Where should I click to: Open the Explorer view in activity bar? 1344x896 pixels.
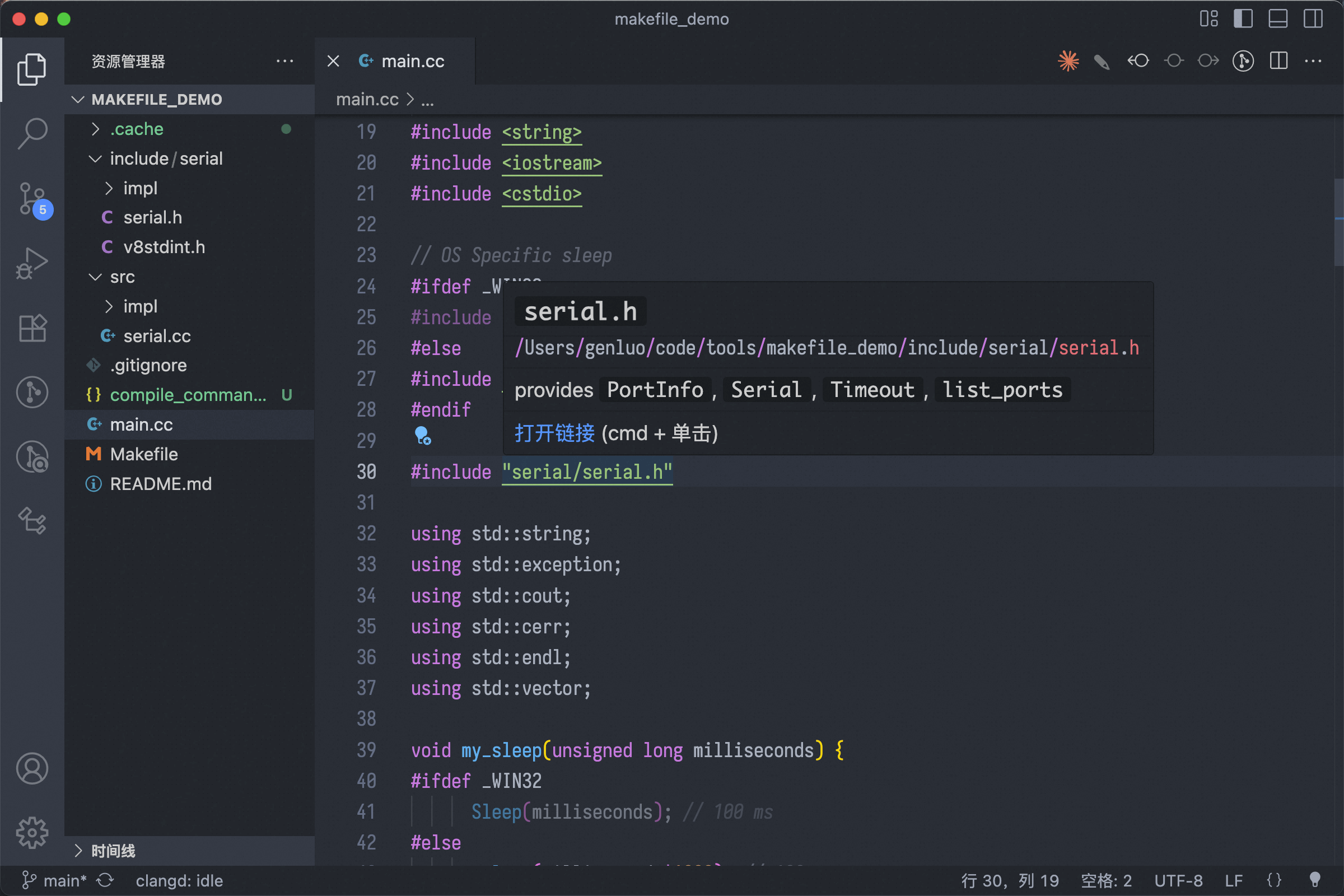(x=32, y=69)
